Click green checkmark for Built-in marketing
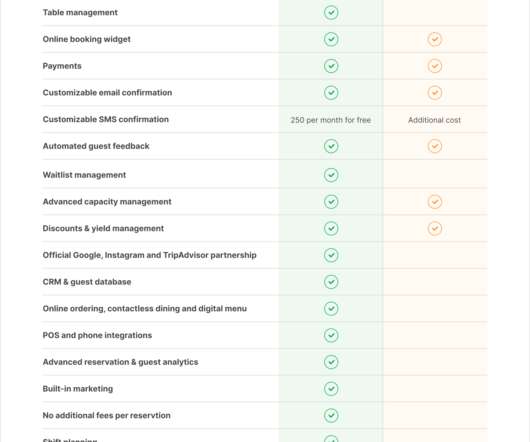The height and width of the screenshot is (442, 530). coord(331,389)
